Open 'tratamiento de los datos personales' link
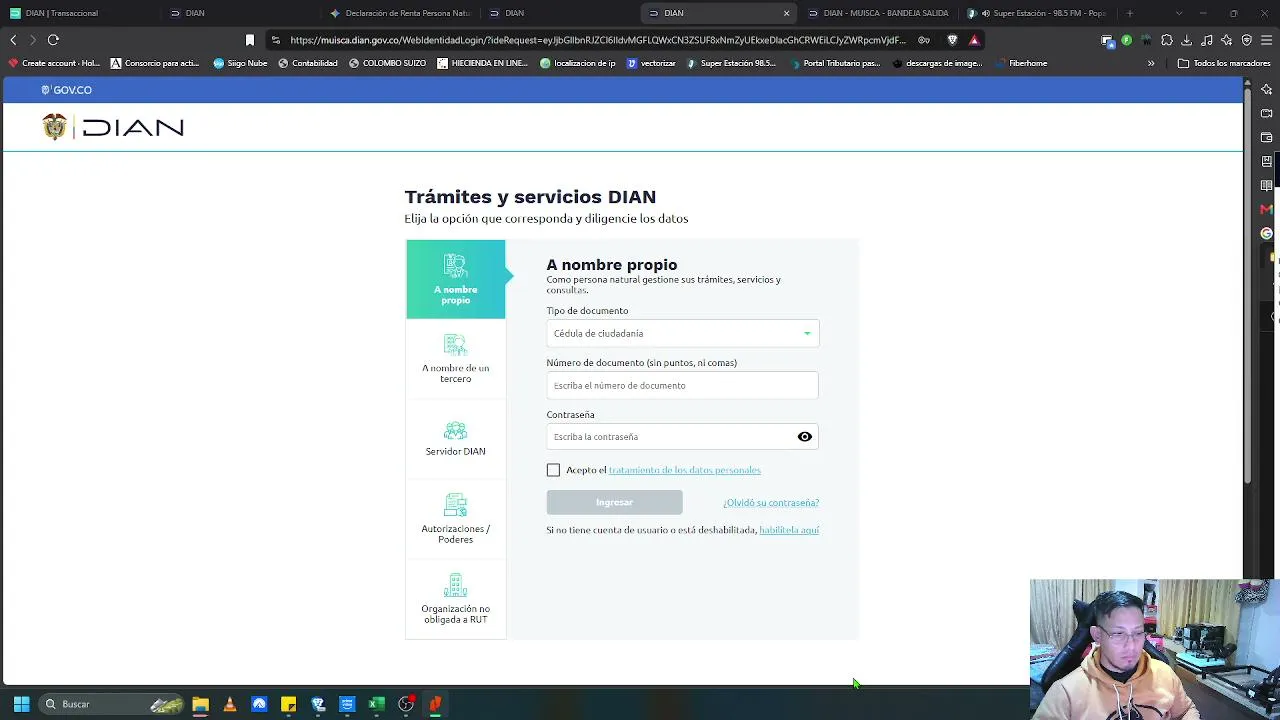Image resolution: width=1280 pixels, height=720 pixels. click(x=684, y=470)
